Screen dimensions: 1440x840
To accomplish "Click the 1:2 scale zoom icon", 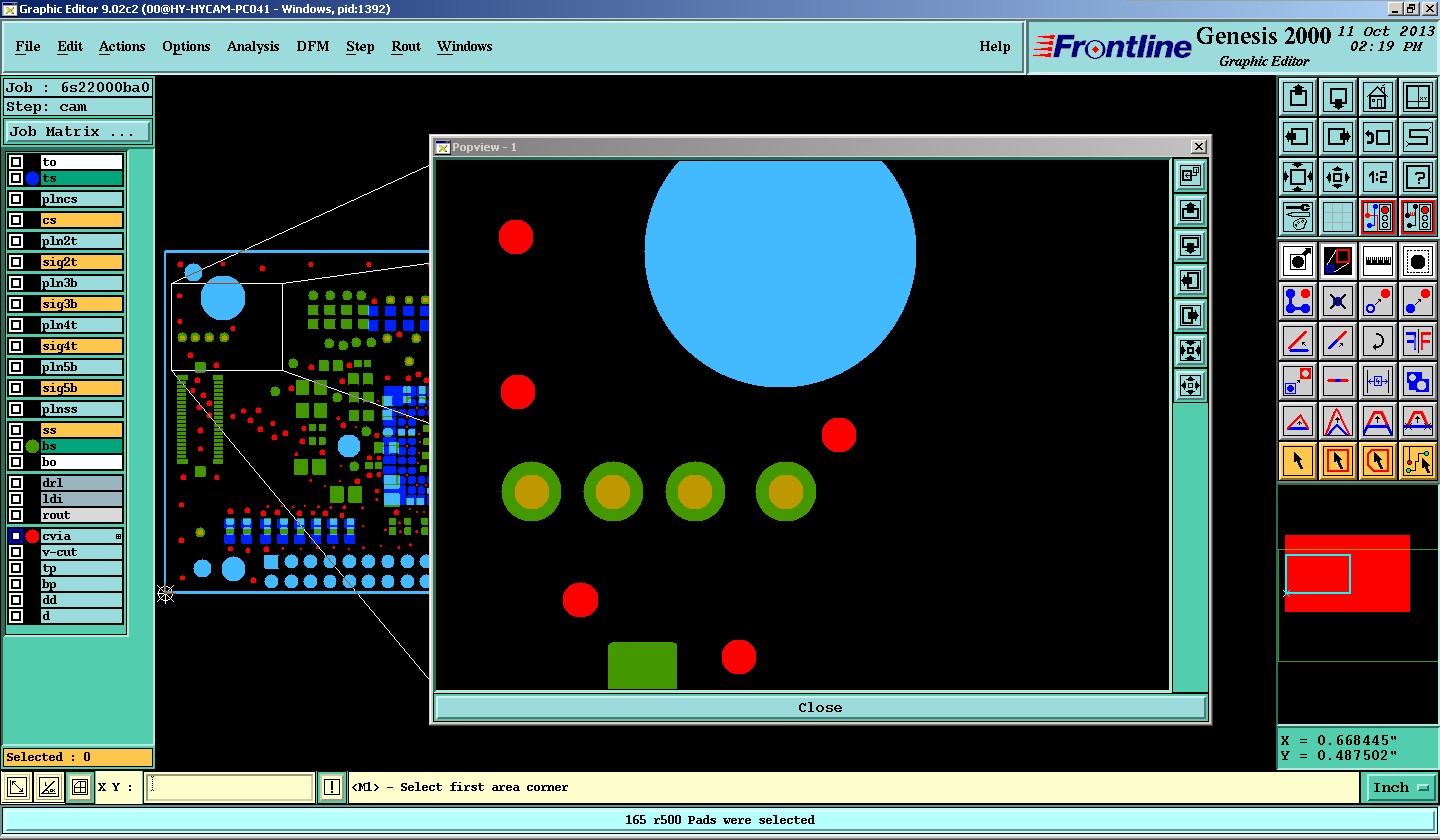I will tap(1378, 177).
